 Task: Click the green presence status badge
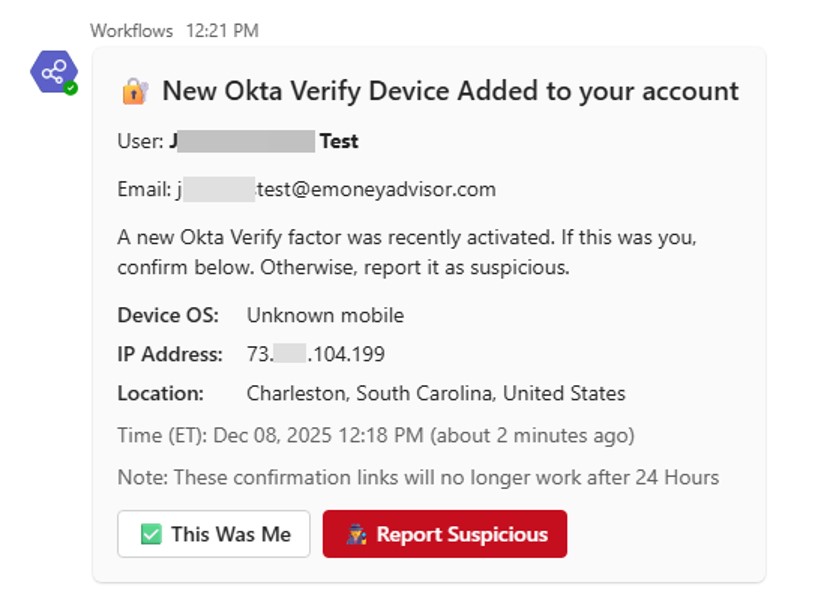pyautogui.click(x=71, y=88)
